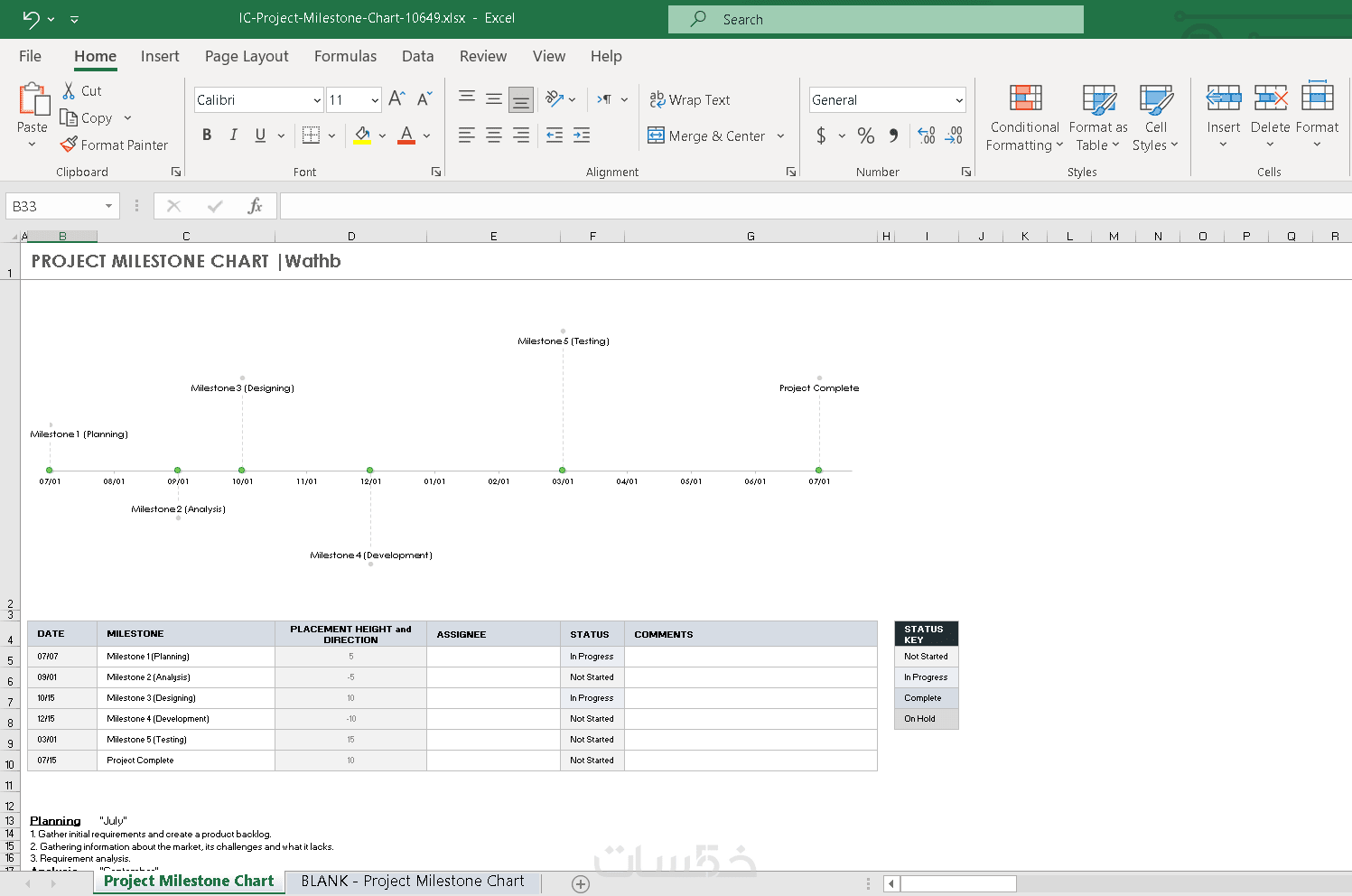Click the Decrease Decimal icon
This screenshot has width=1352, height=896.
point(954,135)
